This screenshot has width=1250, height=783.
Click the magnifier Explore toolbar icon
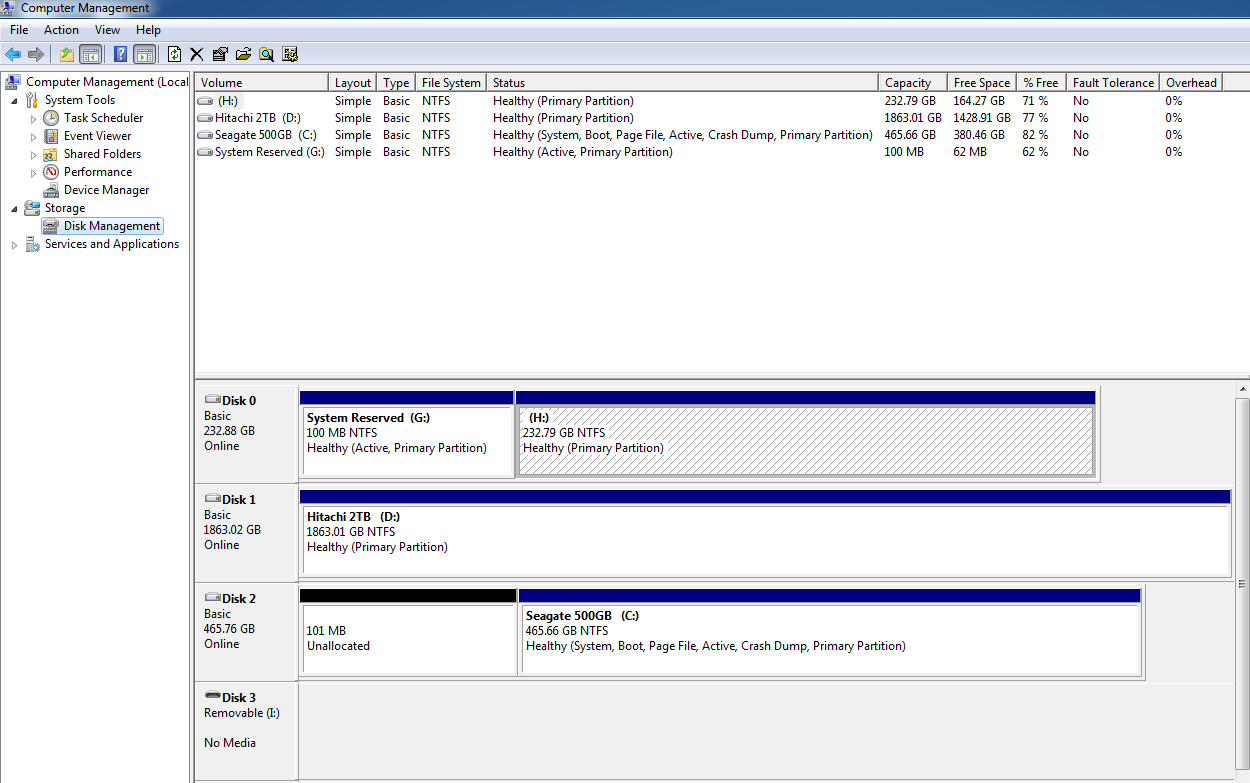(266, 54)
